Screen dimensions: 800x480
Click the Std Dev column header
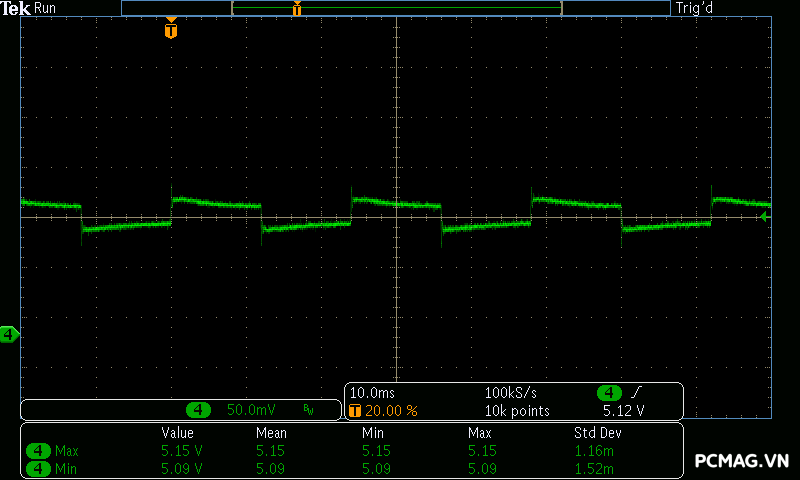(x=596, y=433)
